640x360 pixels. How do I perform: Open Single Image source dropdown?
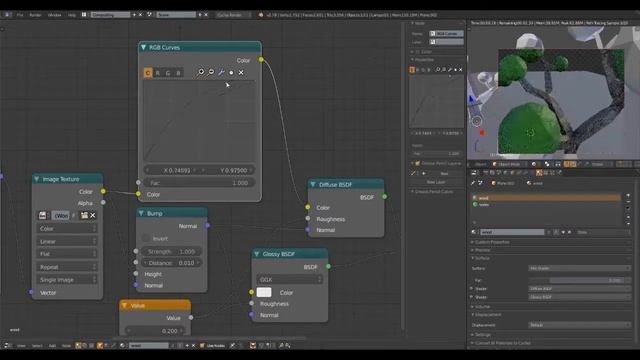(67, 280)
